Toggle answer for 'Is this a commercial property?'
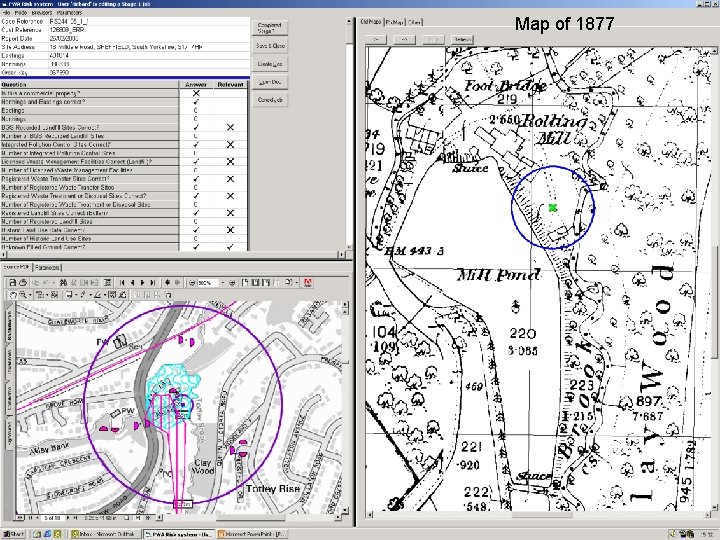720x540 pixels. pos(197,93)
